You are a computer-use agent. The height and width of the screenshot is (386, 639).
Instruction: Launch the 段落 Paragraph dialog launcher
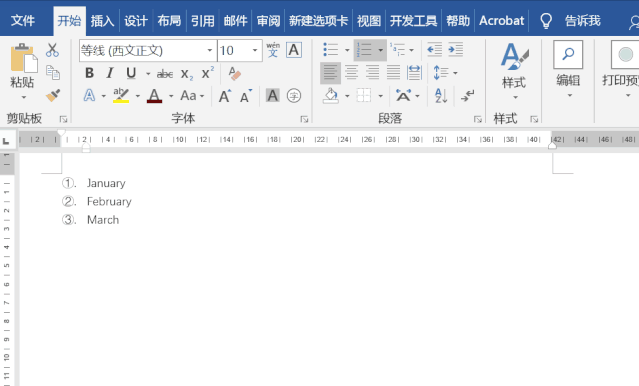point(478,119)
